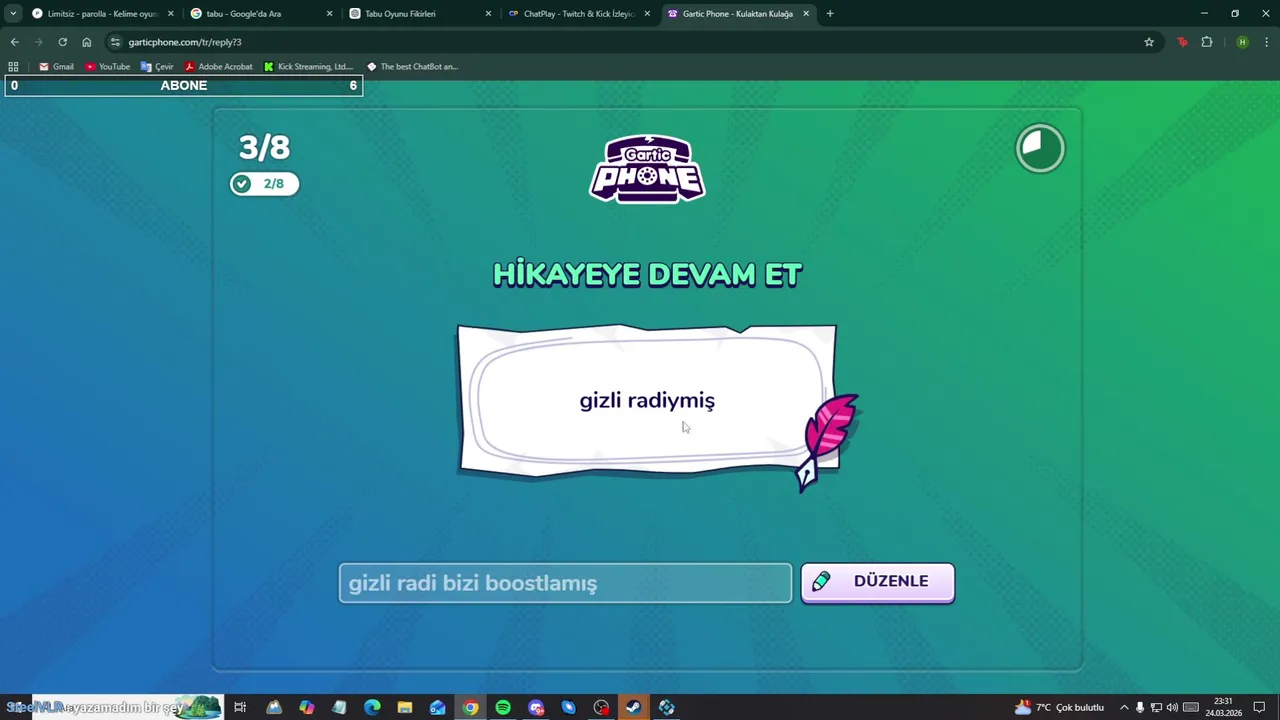Click the 'gizli radiymiş' story text
1280x720 pixels.
coord(647,400)
